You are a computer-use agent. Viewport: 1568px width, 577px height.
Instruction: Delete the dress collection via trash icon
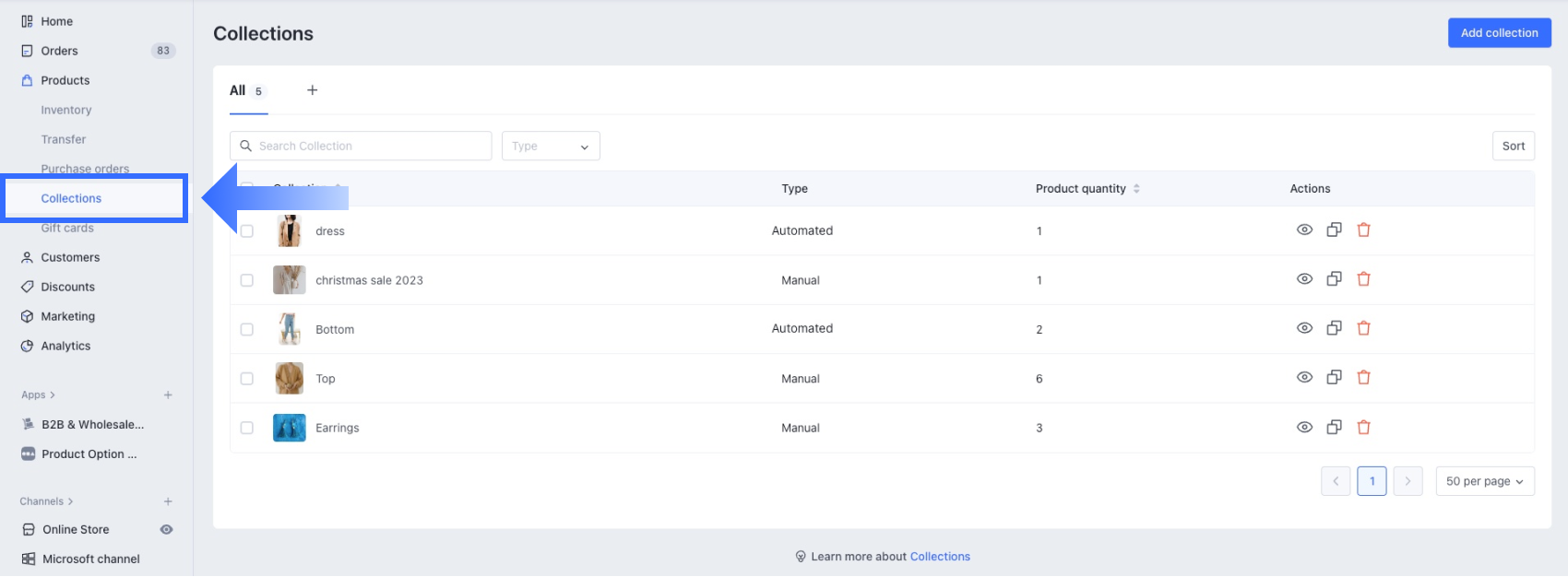[x=1363, y=230]
